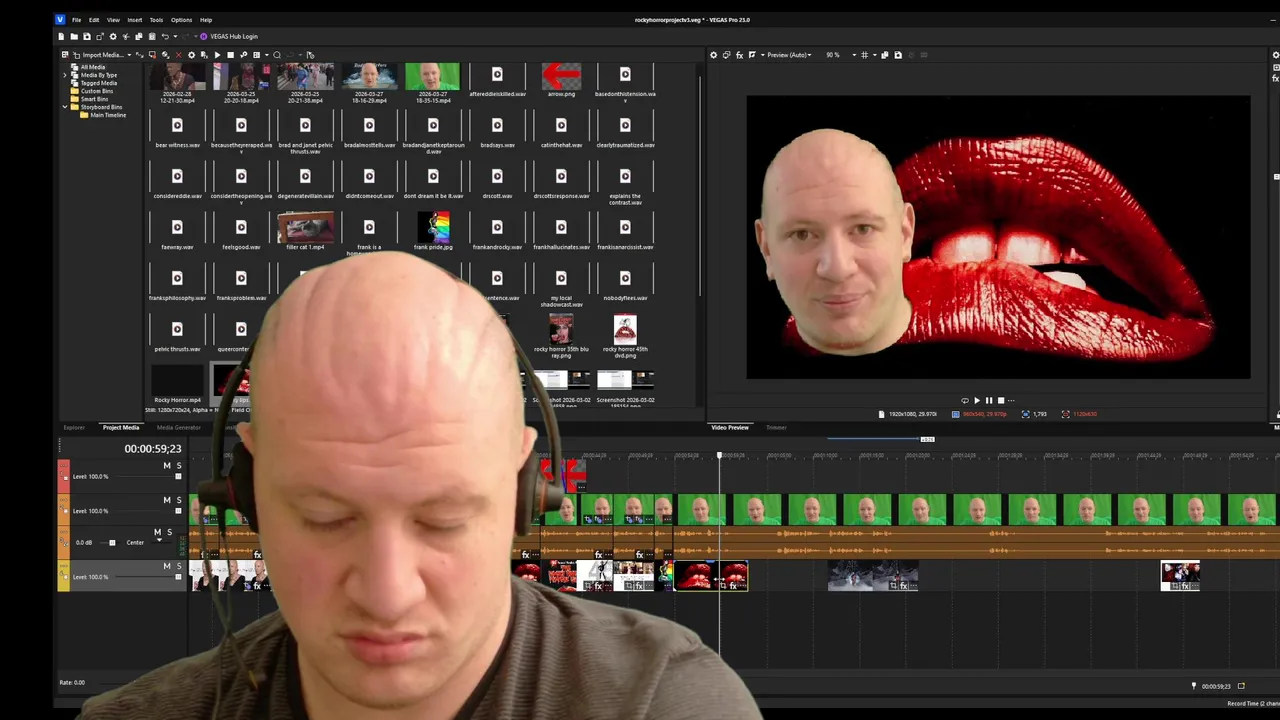Mute the second video track
This screenshot has width=1280, height=720.
[x=167, y=499]
